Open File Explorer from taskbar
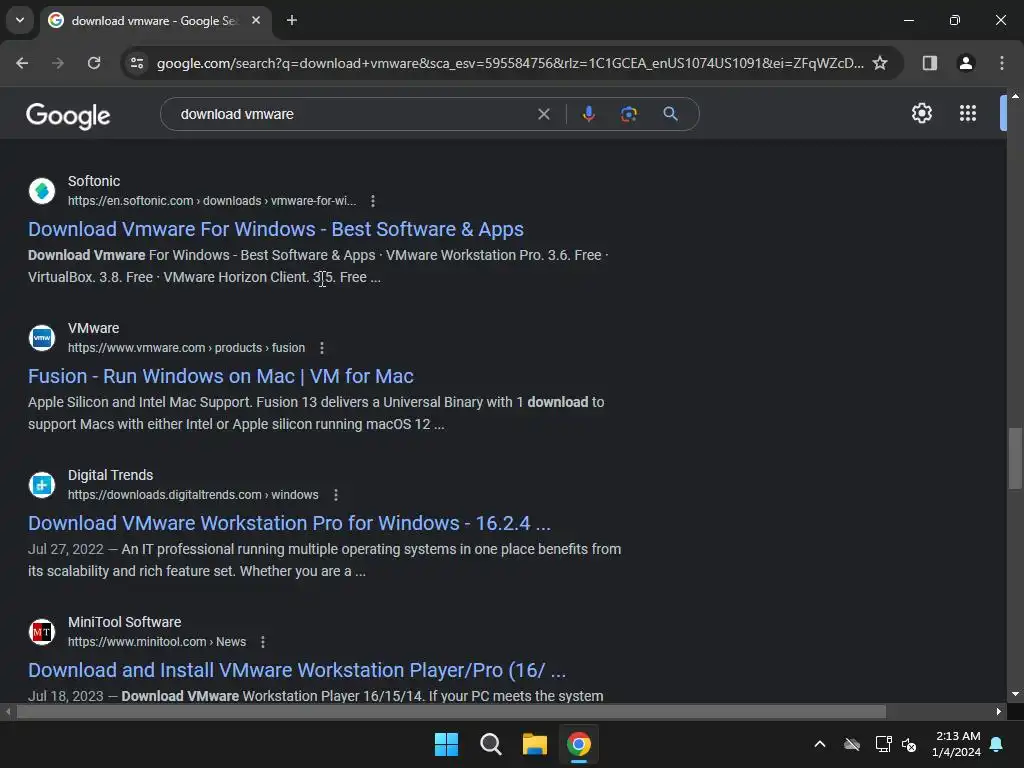1024x768 pixels. click(535, 744)
